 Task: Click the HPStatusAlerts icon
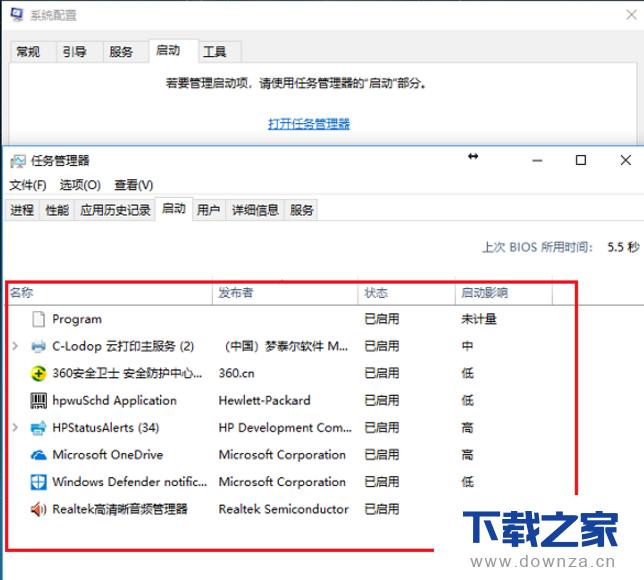pos(39,427)
